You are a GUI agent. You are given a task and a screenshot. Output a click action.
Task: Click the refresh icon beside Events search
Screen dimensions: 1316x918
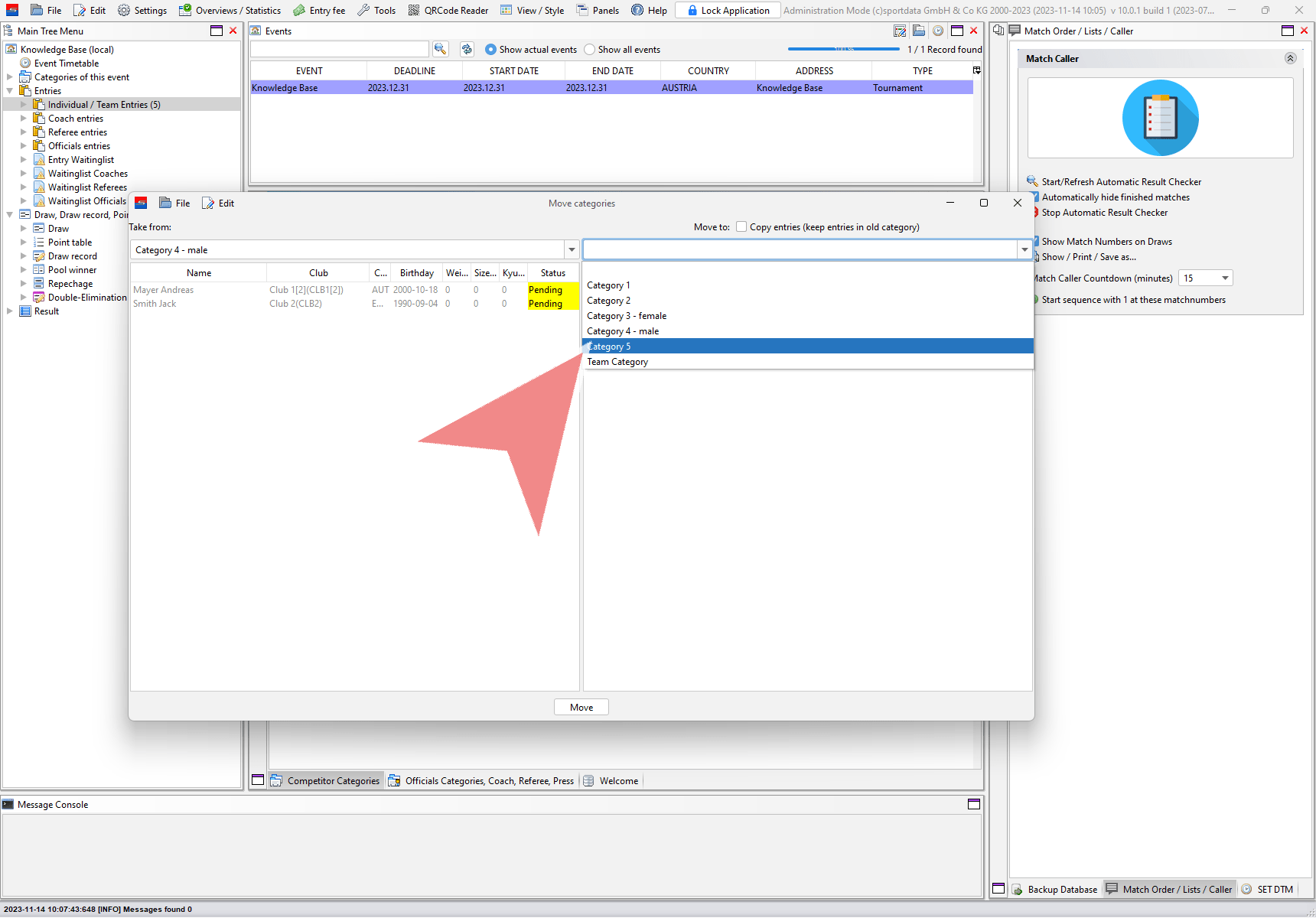coord(467,49)
